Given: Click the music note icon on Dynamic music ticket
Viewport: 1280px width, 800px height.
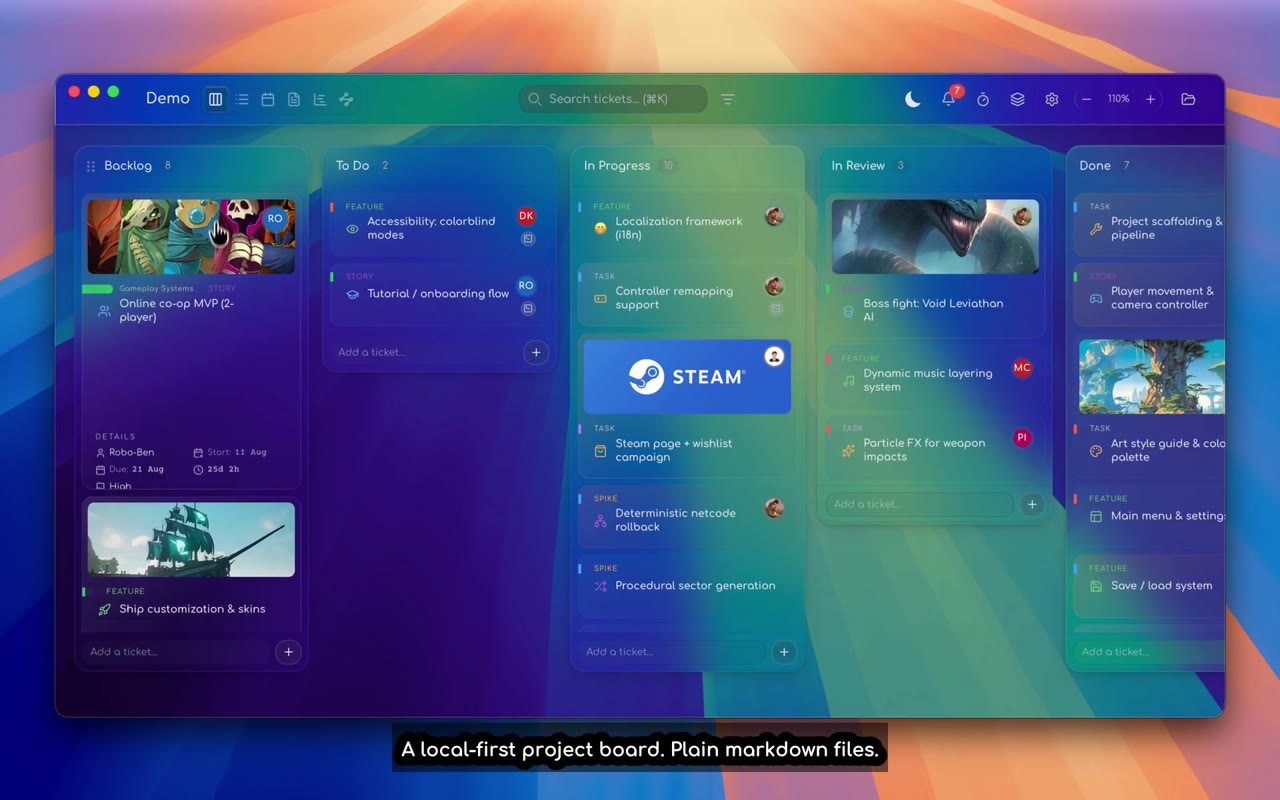Looking at the screenshot, I should (848, 381).
